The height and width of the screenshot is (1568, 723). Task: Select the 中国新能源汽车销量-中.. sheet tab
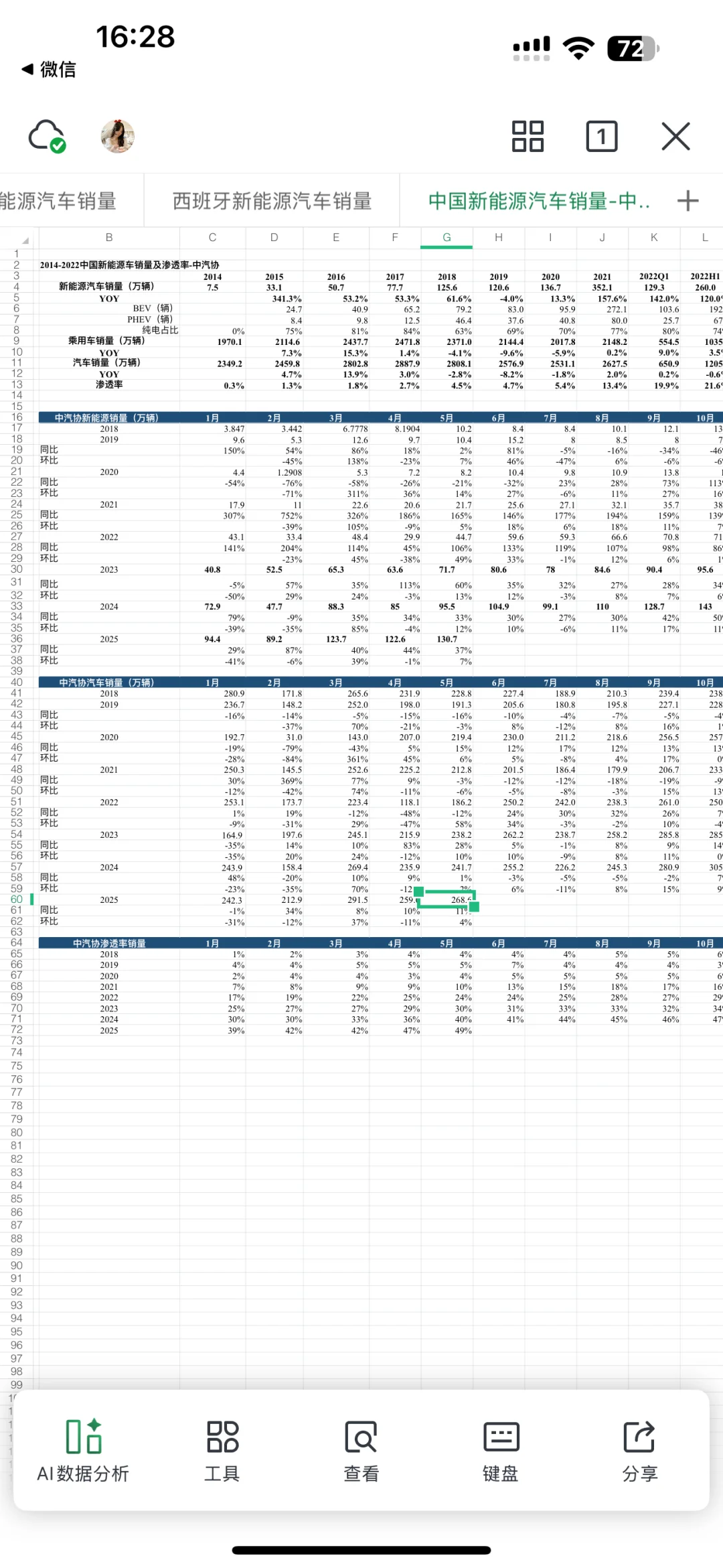tap(539, 201)
